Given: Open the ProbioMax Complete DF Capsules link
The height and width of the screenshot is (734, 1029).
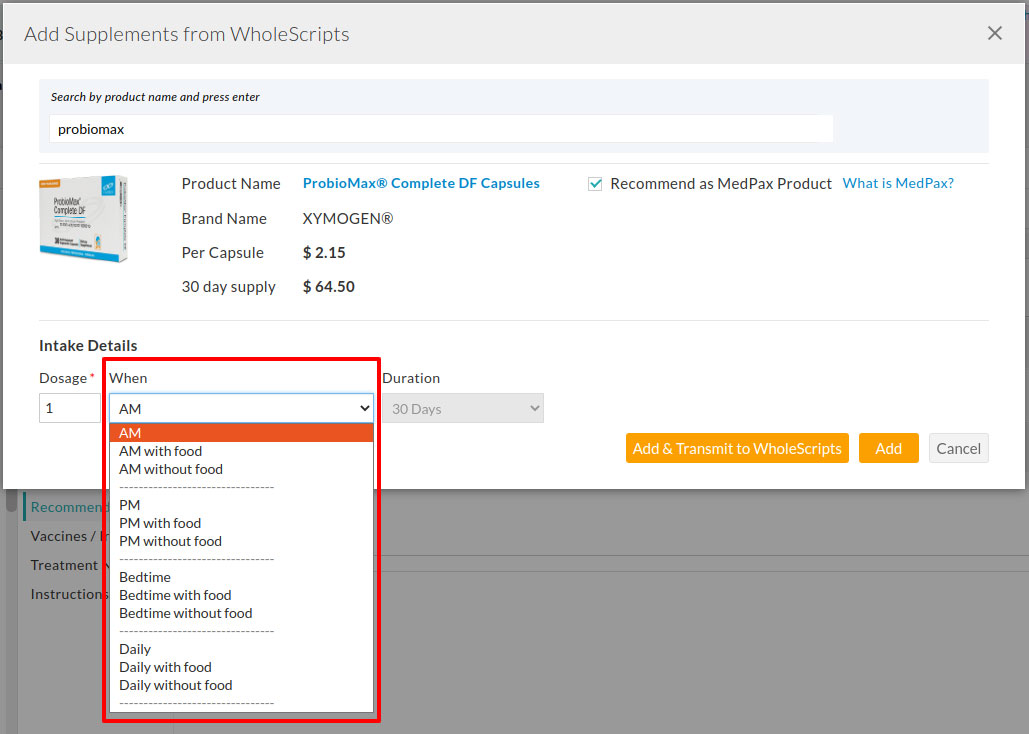Looking at the screenshot, I should (421, 182).
